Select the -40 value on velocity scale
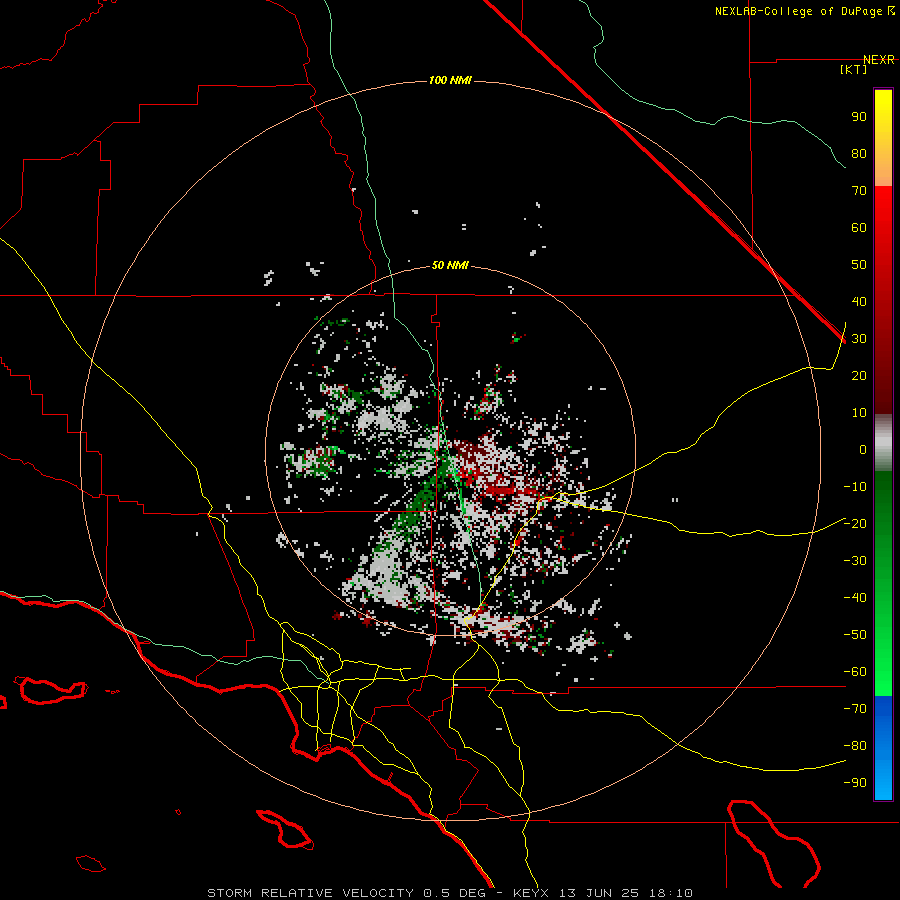This screenshot has height=900, width=900. [855, 598]
